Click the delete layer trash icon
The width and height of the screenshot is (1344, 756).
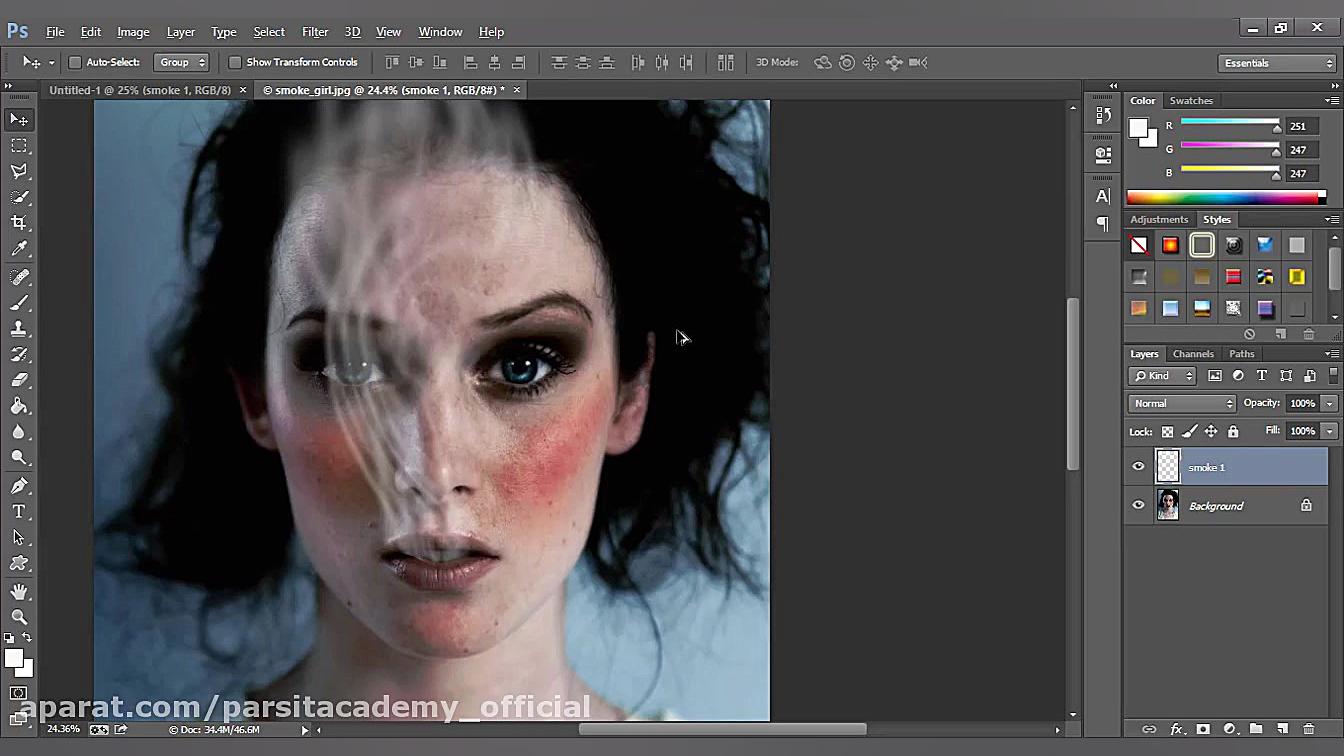coord(1308,729)
